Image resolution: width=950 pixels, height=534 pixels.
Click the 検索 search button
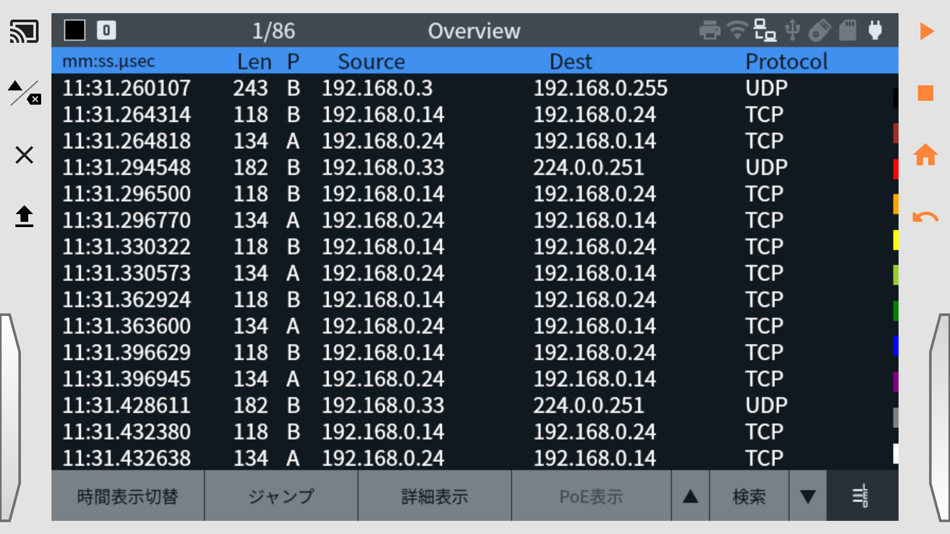click(749, 496)
